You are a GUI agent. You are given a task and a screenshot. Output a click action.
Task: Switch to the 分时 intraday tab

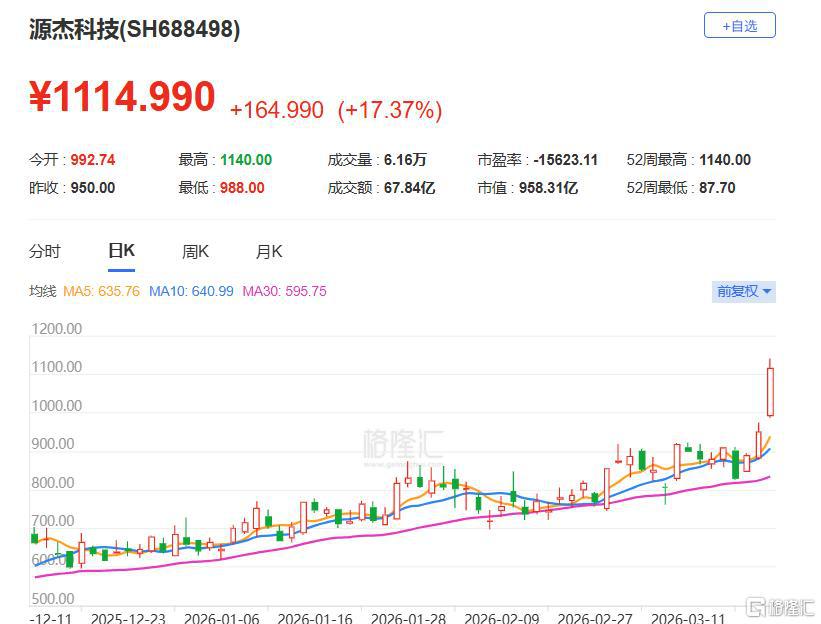42,251
